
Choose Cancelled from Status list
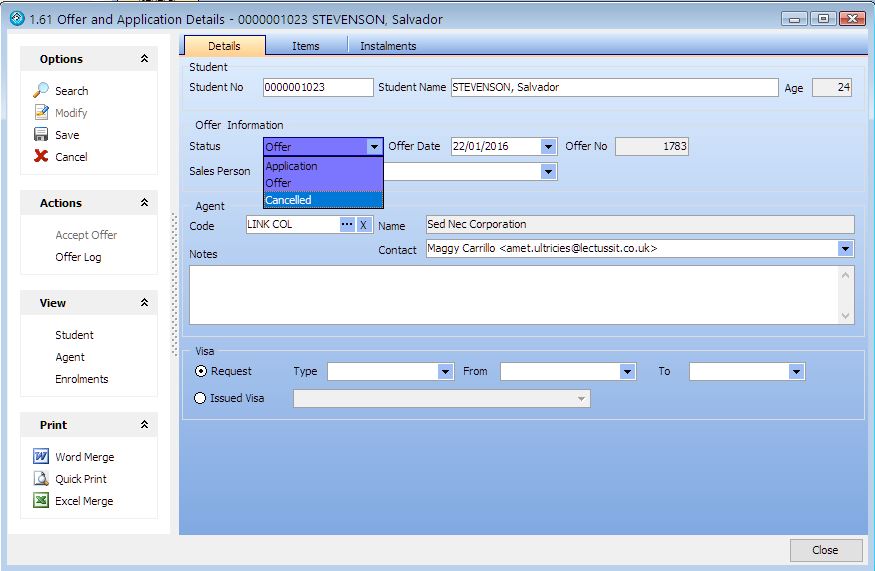(289, 200)
